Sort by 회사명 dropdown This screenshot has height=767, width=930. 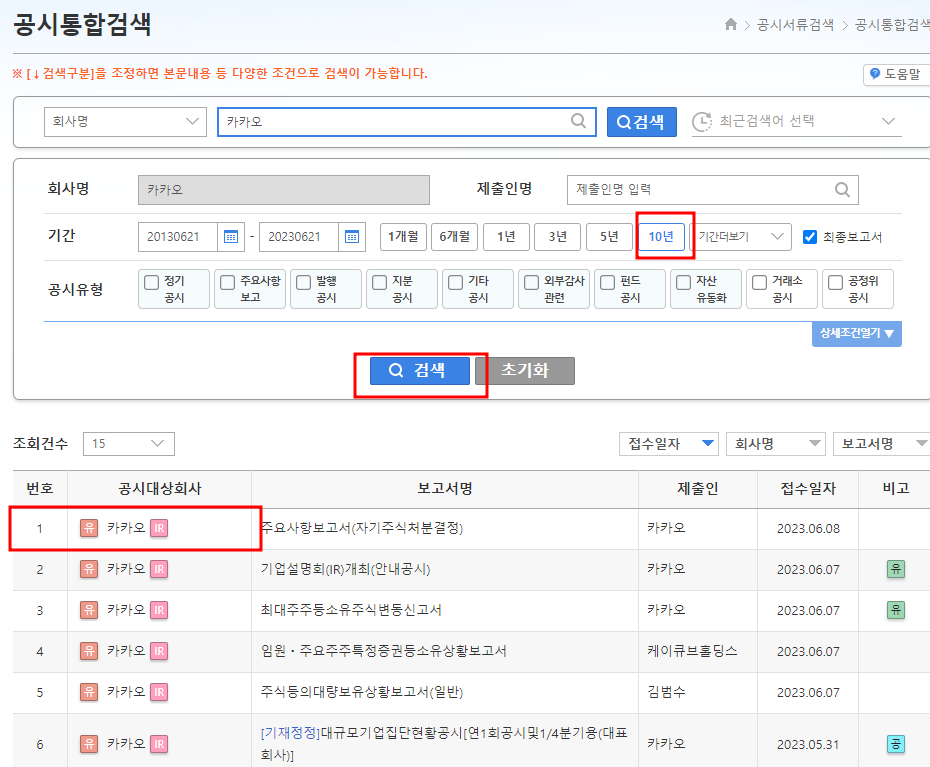click(776, 444)
